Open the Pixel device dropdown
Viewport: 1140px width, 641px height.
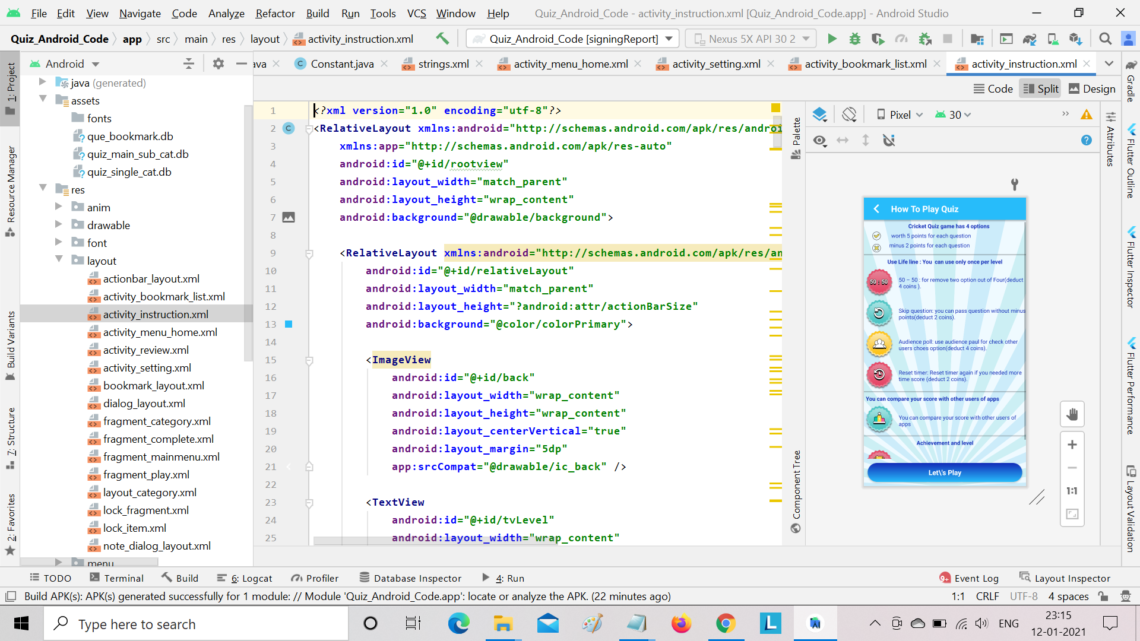[x=898, y=114]
